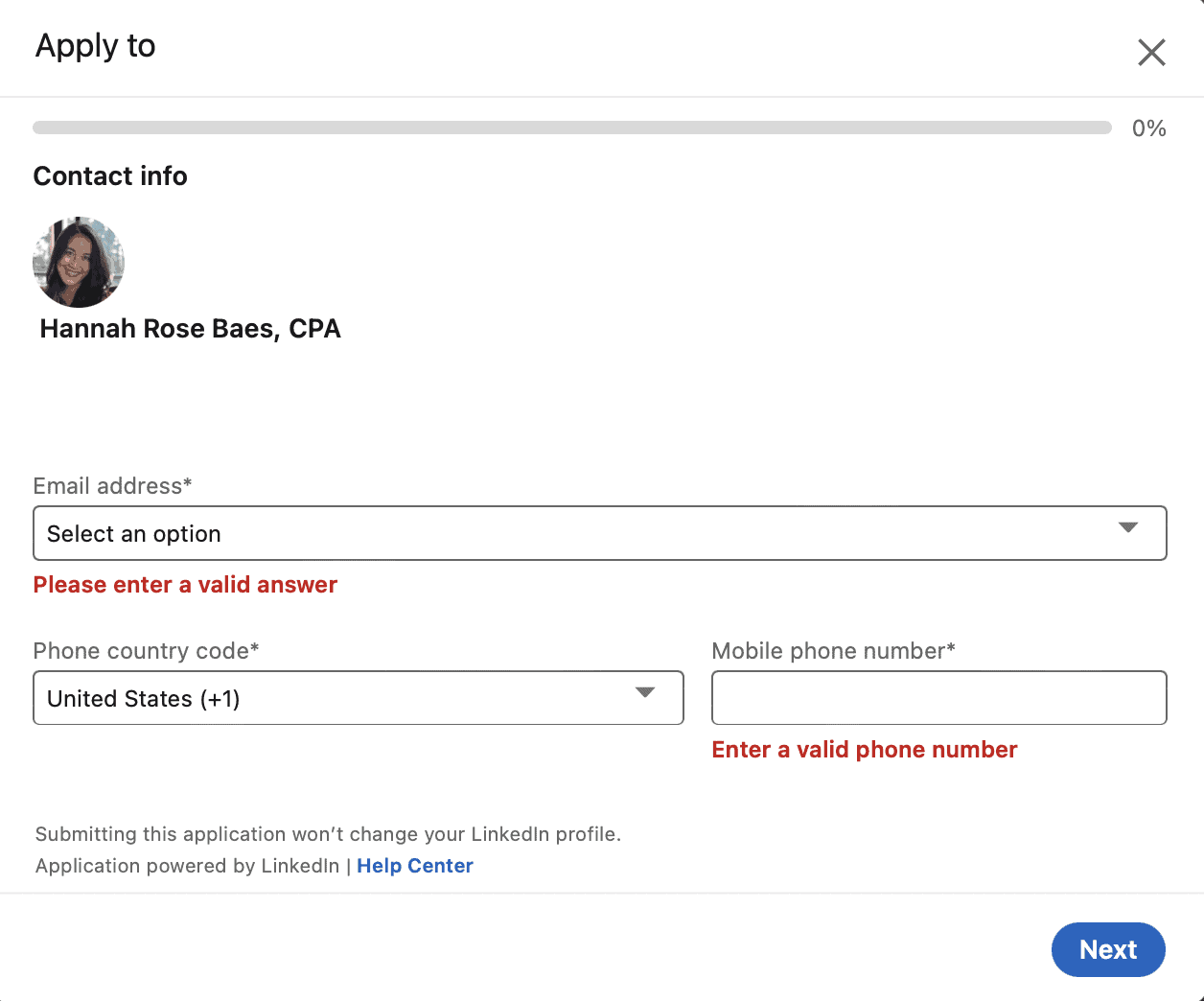Click the Mobile phone number input field
1204x1001 pixels.
click(x=938, y=697)
